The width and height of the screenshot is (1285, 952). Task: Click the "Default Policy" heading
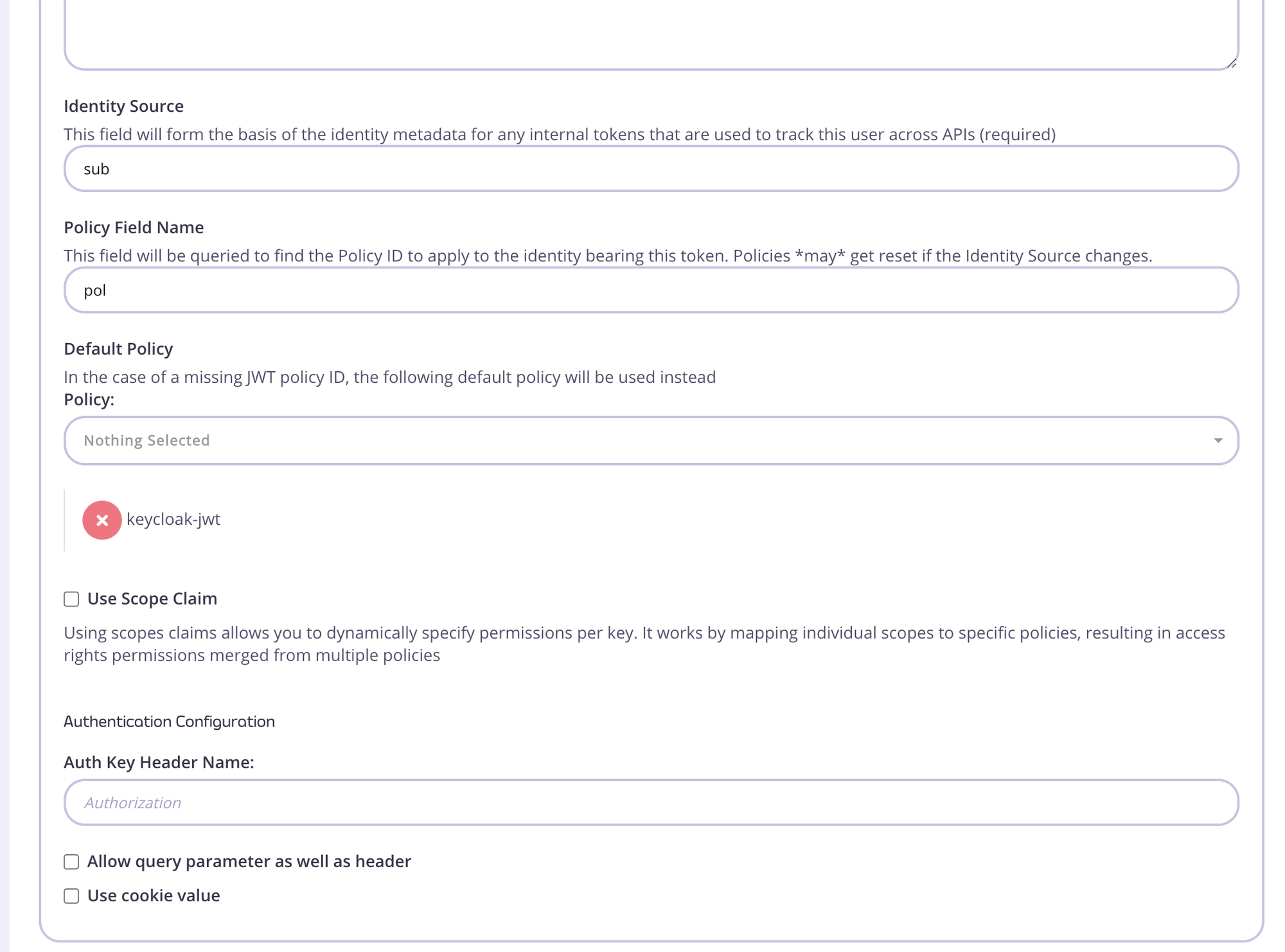tap(118, 349)
